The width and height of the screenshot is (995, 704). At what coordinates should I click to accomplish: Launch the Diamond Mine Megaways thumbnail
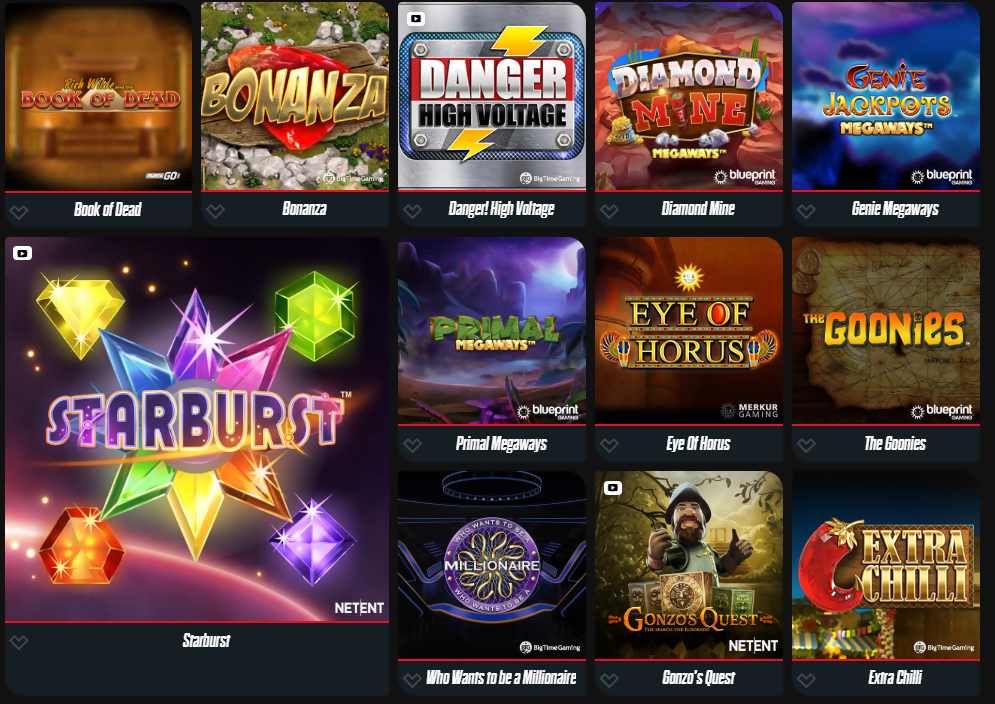pos(689,96)
